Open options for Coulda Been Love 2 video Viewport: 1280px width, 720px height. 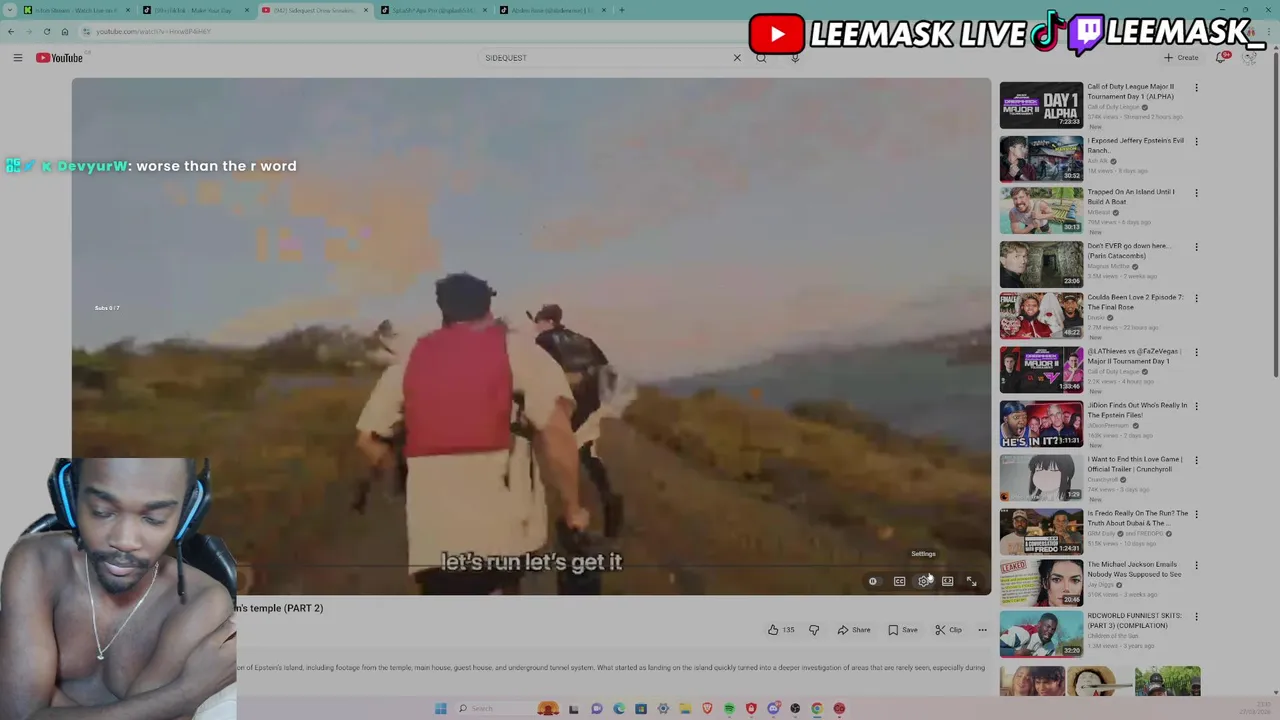click(x=1196, y=299)
